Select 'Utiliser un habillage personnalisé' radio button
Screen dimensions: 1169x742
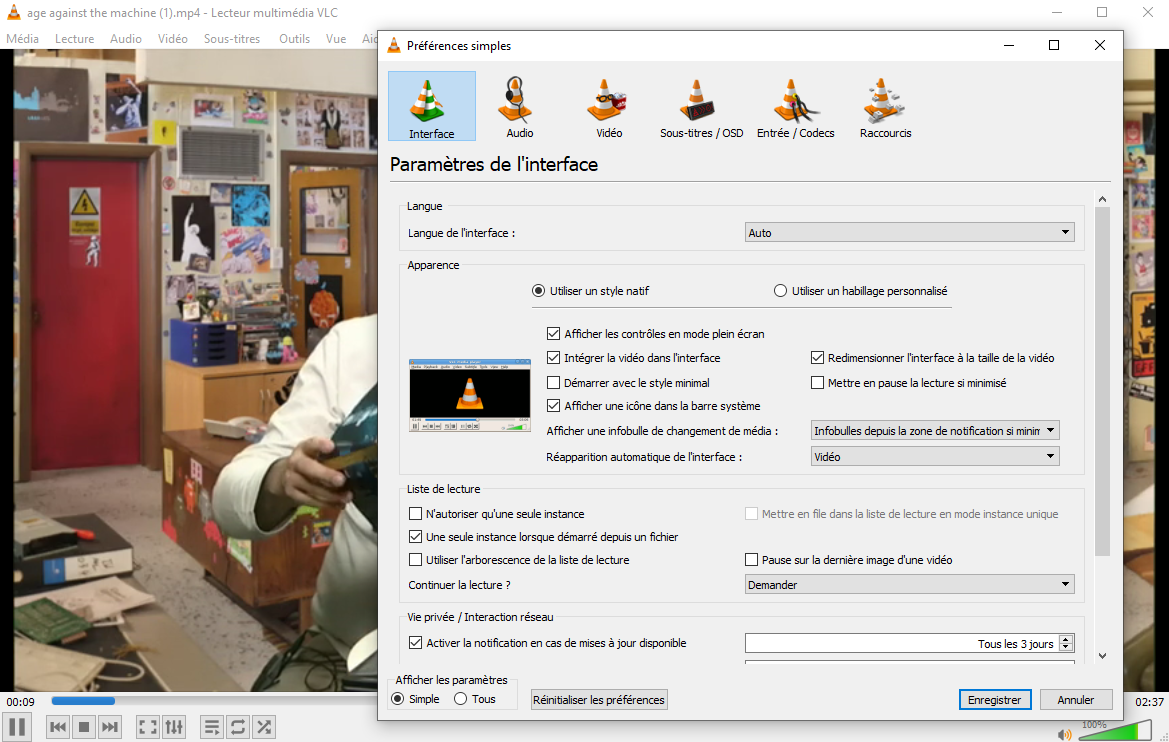click(x=781, y=291)
